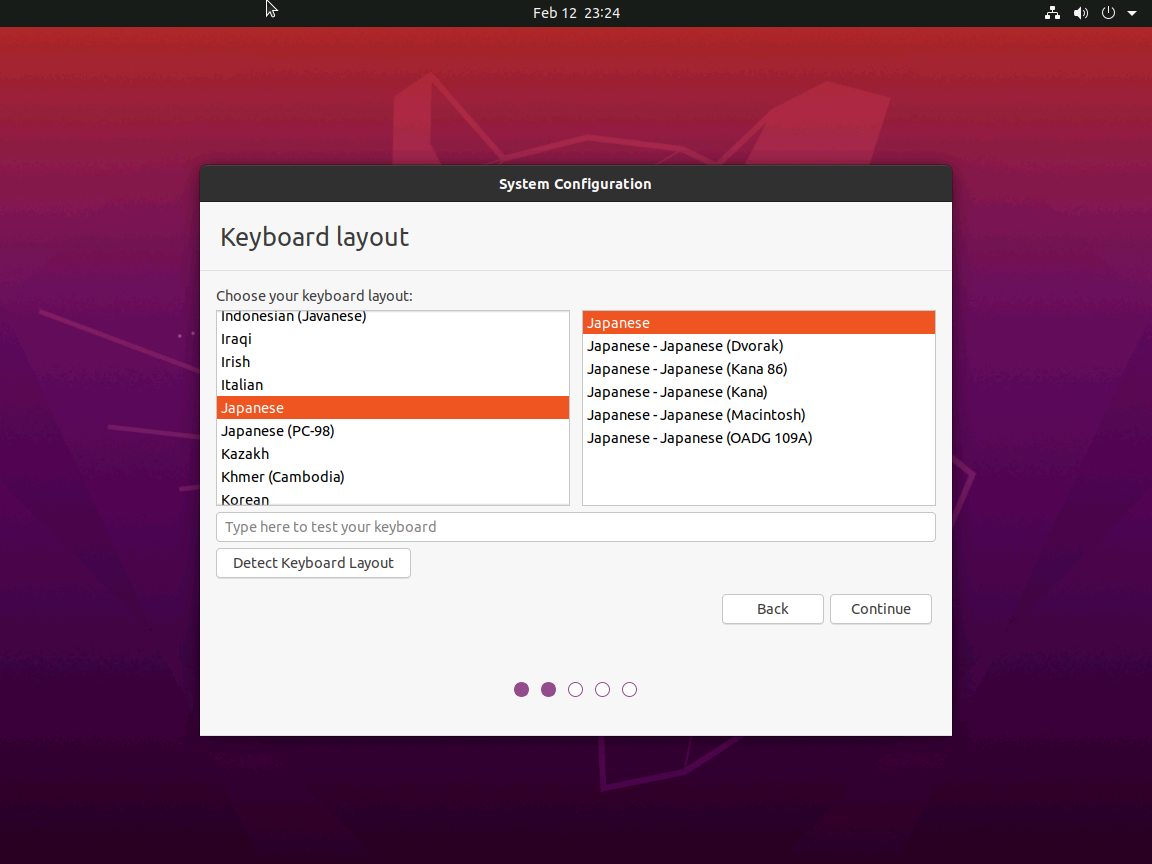Select Japanese (PC-98) layout

tap(393, 431)
